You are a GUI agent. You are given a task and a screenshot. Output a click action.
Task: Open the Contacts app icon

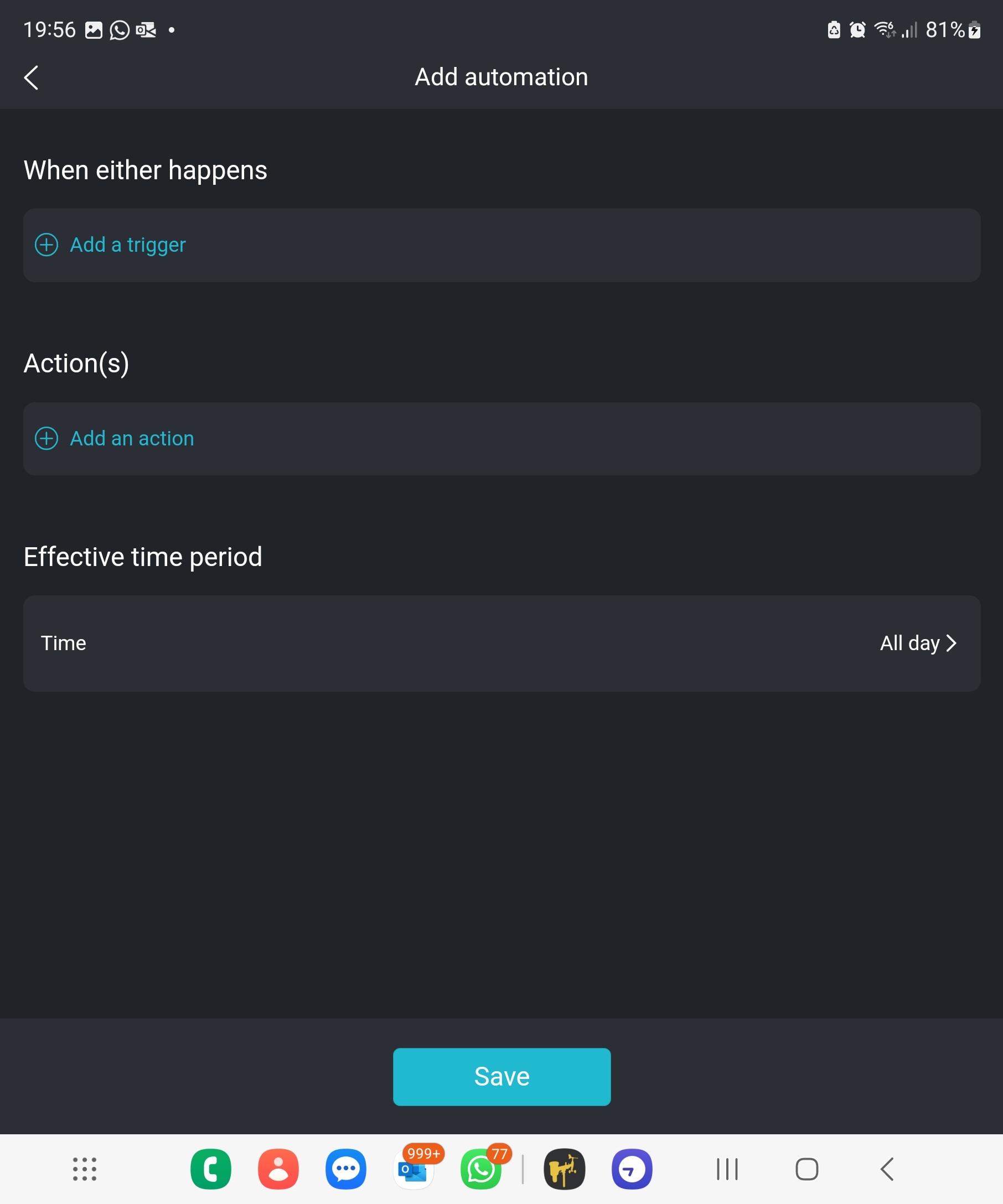pos(278,1169)
